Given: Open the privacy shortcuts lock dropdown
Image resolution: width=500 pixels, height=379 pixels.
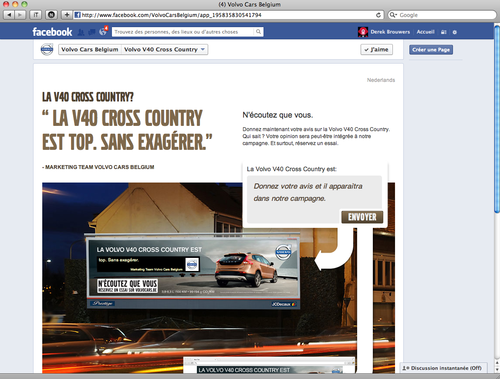Looking at the screenshot, I should click(x=444, y=32).
